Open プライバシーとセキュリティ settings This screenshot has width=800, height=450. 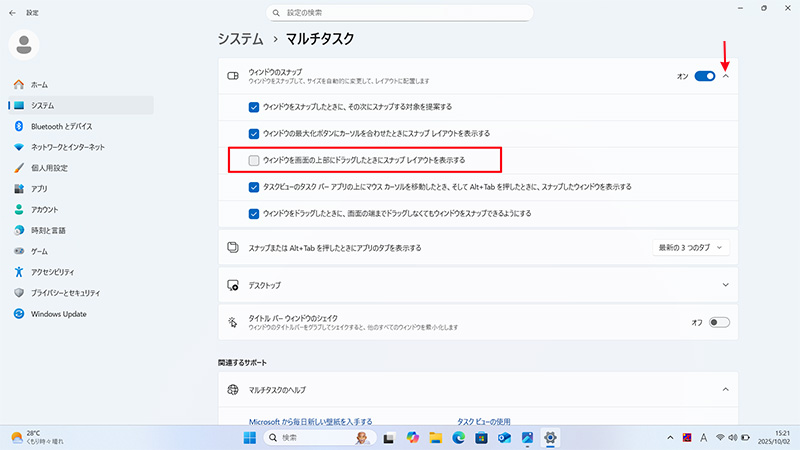[x=64, y=293]
